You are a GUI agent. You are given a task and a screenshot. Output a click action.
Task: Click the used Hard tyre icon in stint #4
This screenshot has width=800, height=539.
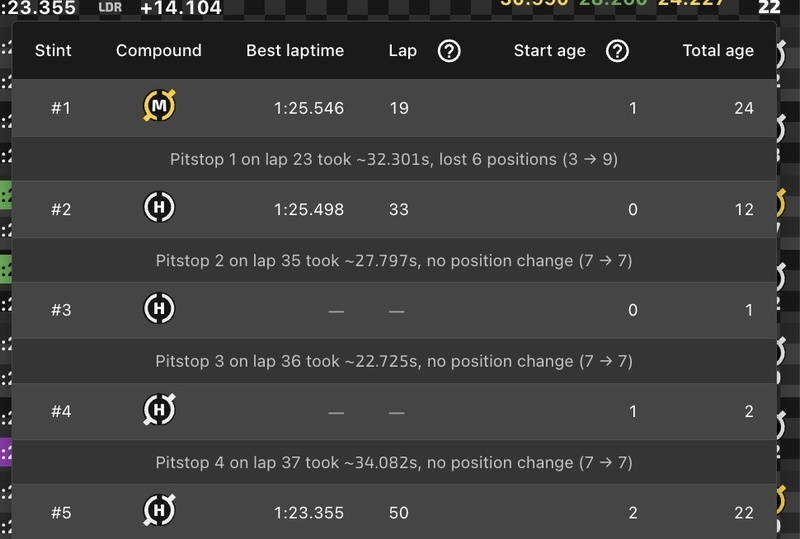pyautogui.click(x=159, y=409)
